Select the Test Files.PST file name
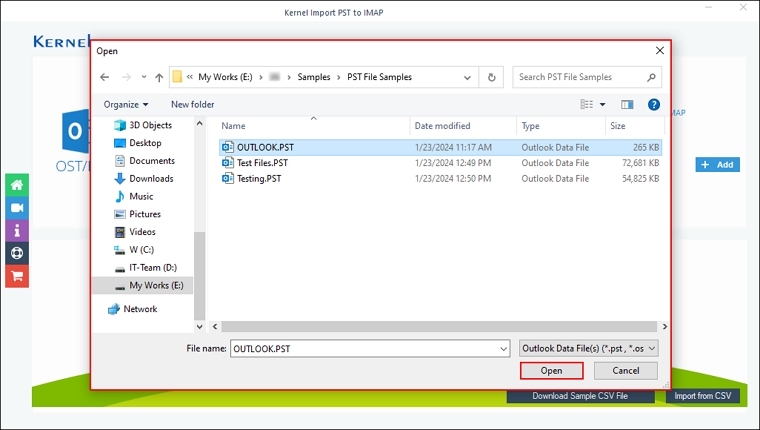Image resolution: width=760 pixels, height=430 pixels. (262, 163)
